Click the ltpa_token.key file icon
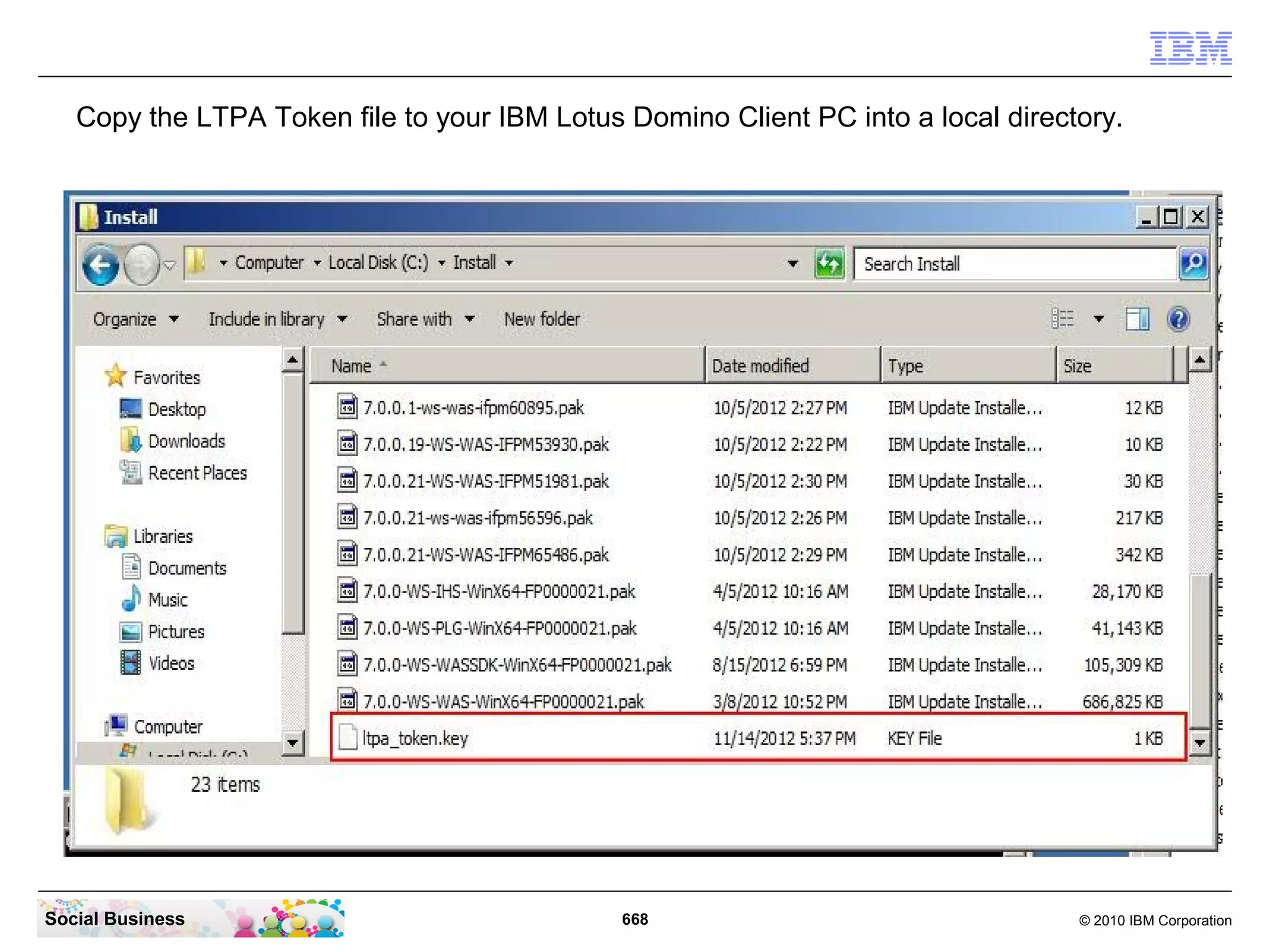The image size is (1270, 952). click(347, 738)
